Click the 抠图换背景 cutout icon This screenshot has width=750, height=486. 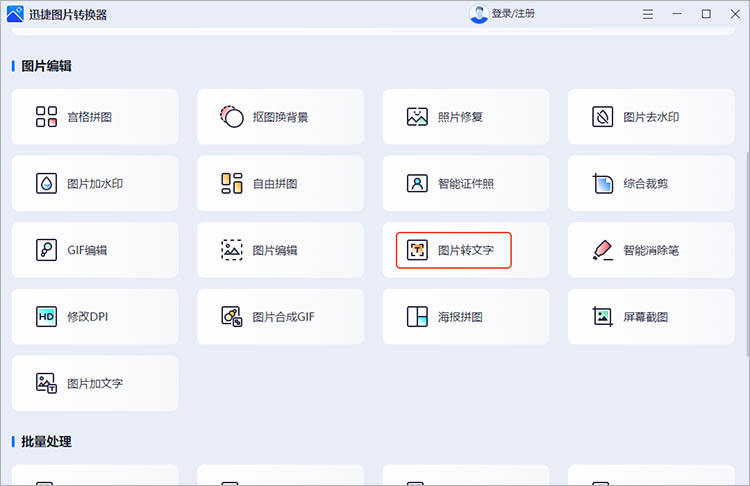pos(232,117)
